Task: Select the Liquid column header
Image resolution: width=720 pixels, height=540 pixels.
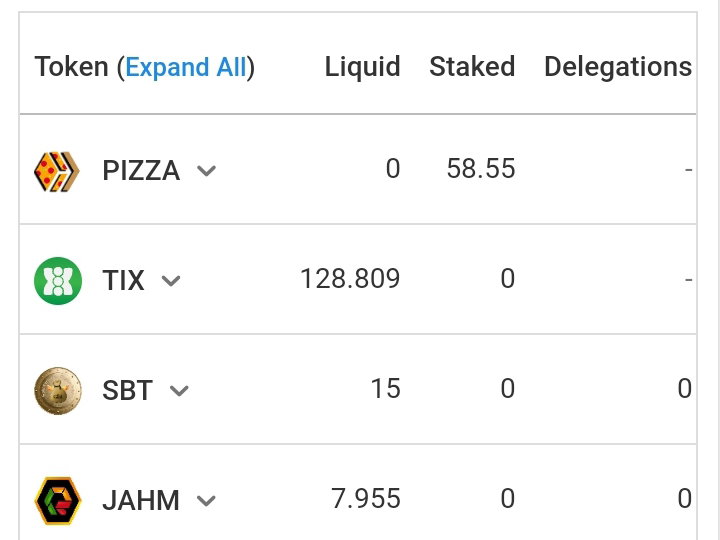Action: [x=362, y=67]
